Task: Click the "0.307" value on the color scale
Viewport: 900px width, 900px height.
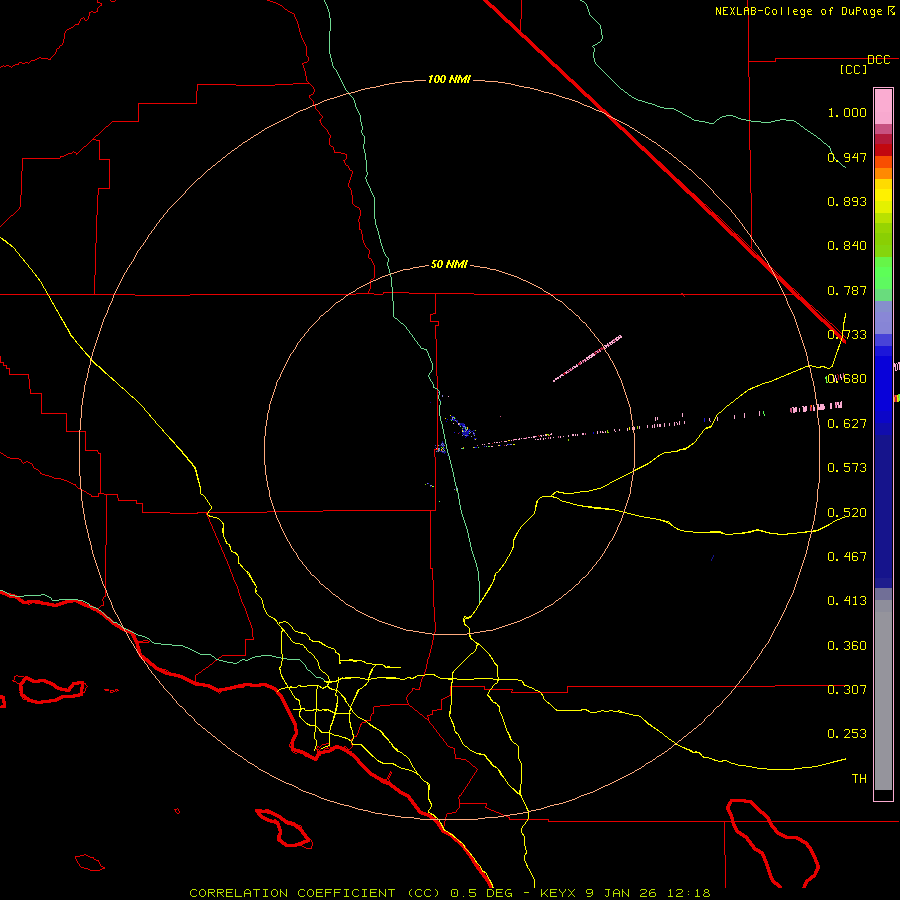Action: (x=847, y=689)
